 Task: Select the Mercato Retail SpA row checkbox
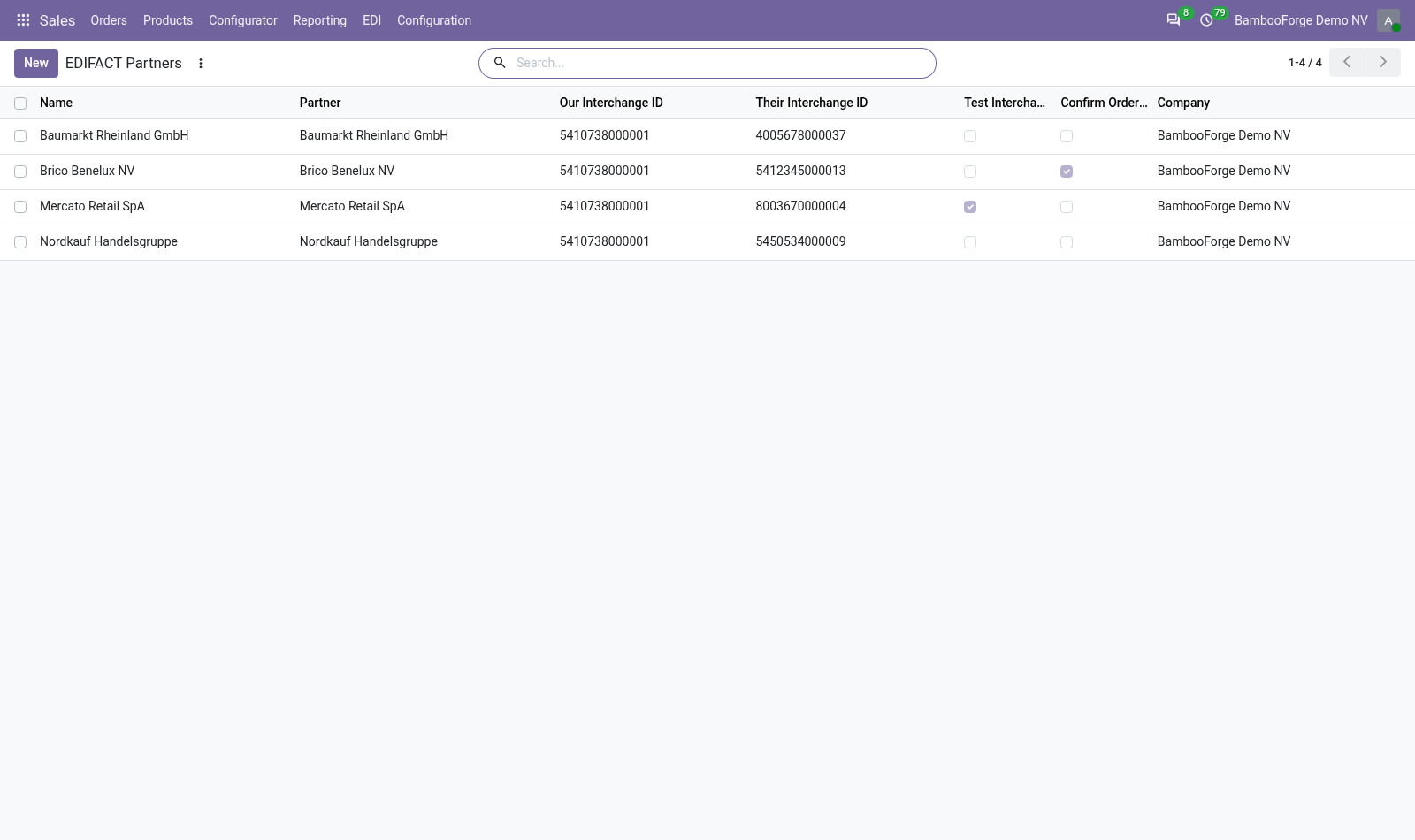20,207
